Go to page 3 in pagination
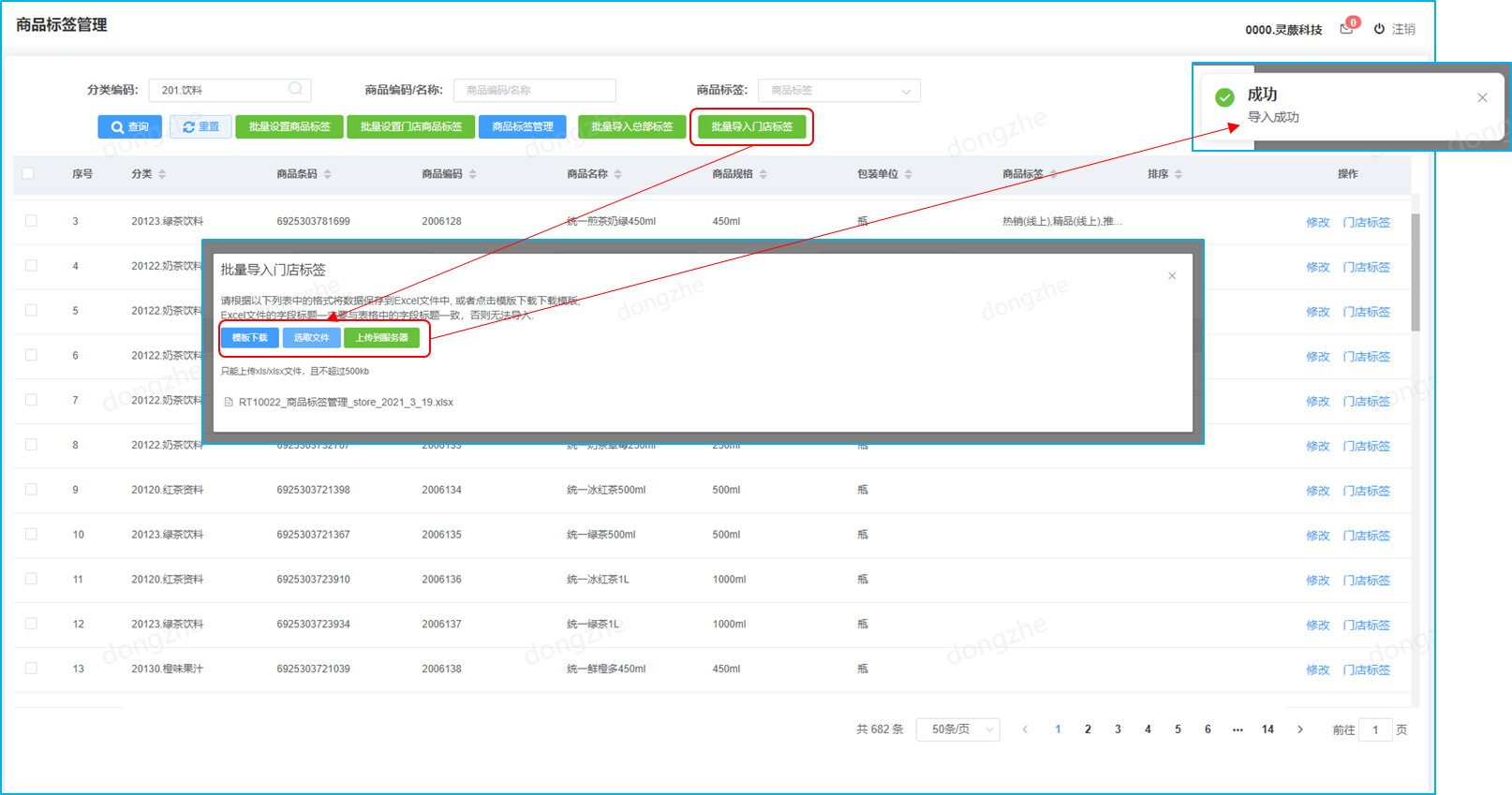1512x795 pixels. pyautogui.click(x=1118, y=729)
